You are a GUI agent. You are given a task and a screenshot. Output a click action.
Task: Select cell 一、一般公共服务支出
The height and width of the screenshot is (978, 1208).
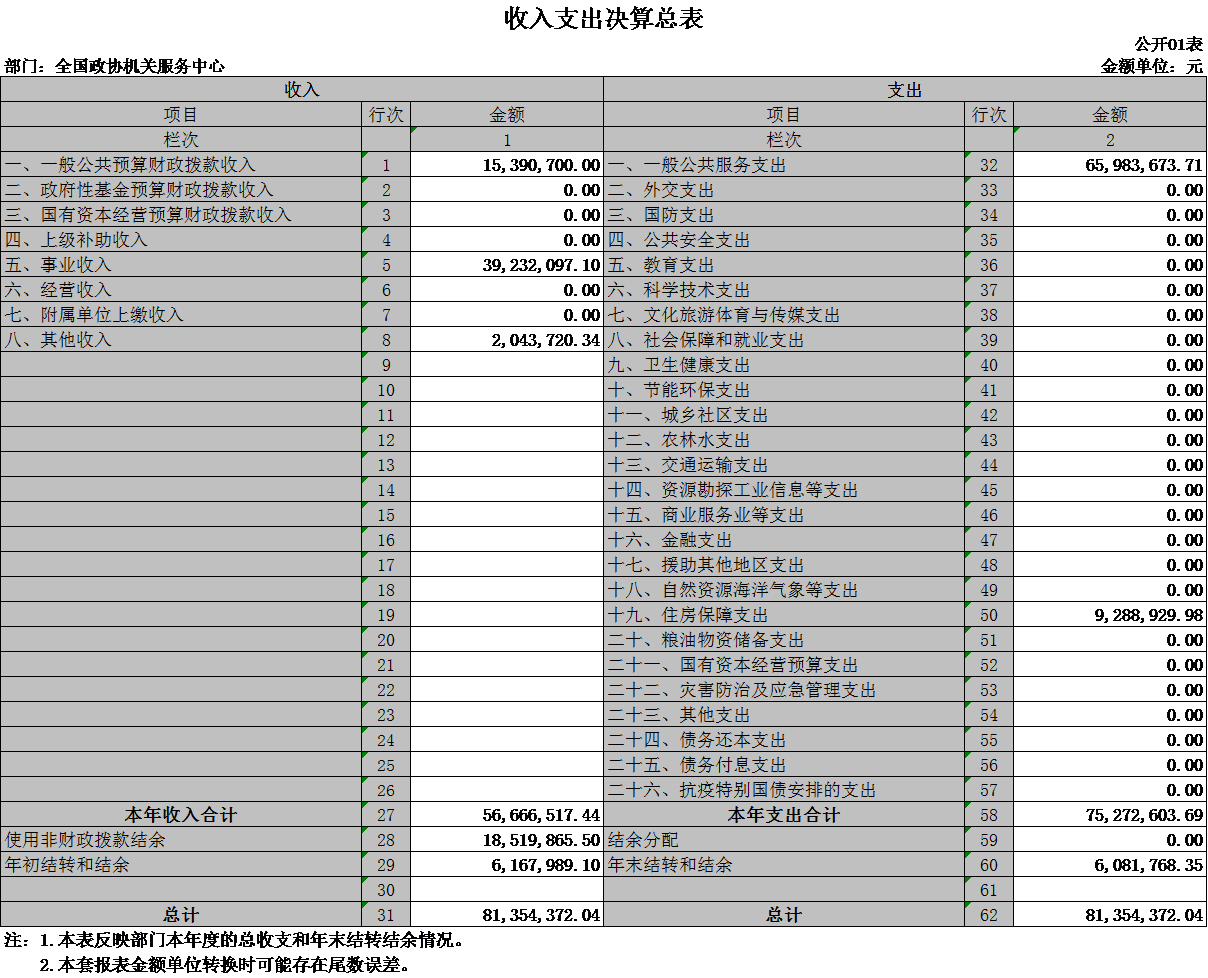coord(784,165)
